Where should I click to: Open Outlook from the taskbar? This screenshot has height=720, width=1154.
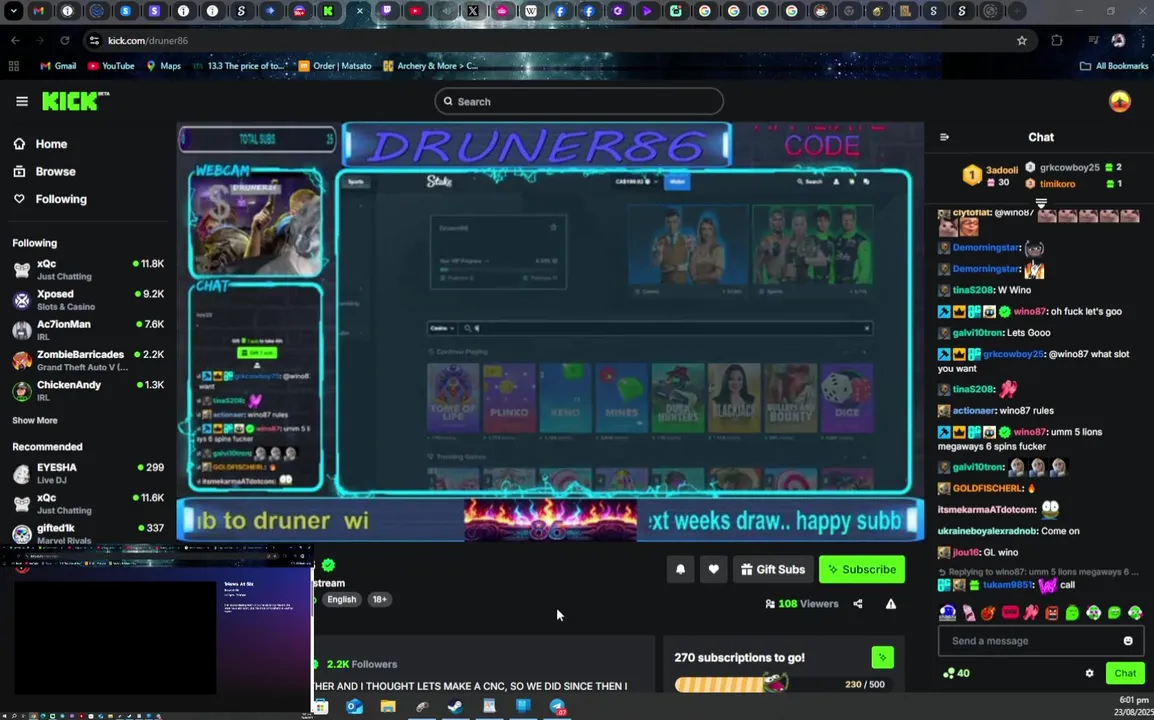point(355,706)
